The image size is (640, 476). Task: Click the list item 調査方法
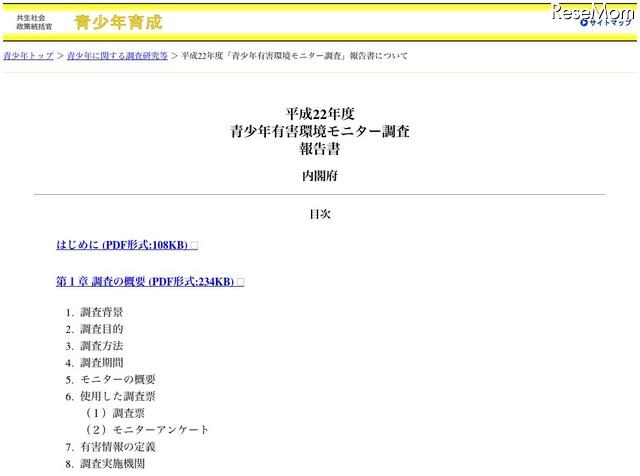[102, 346]
